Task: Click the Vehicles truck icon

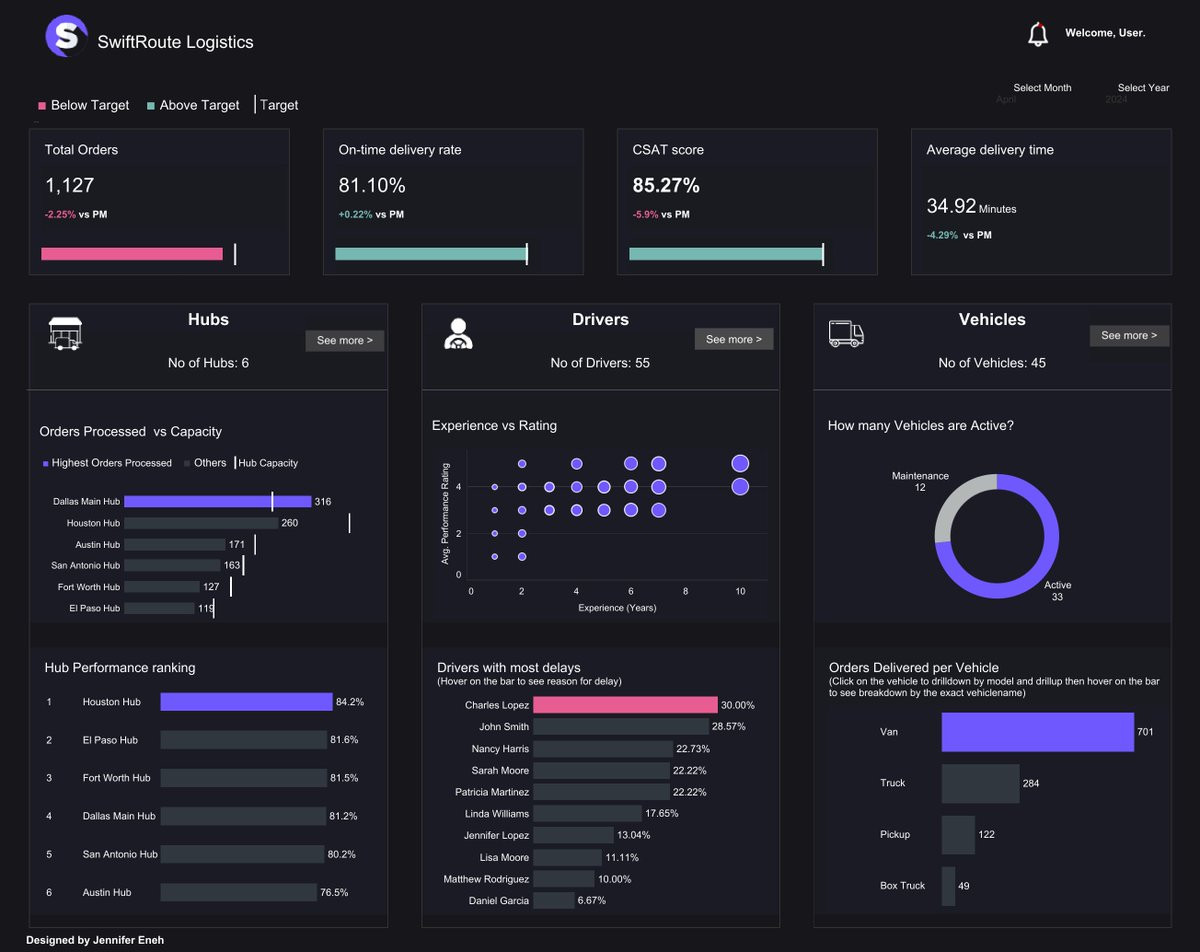Action: point(846,334)
